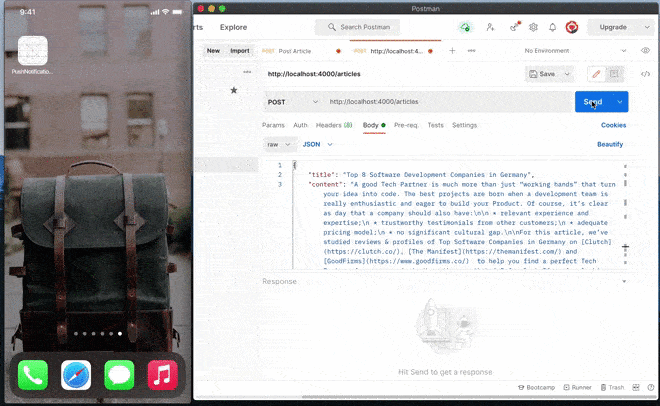Open the red user avatar menu

click(x=572, y=27)
